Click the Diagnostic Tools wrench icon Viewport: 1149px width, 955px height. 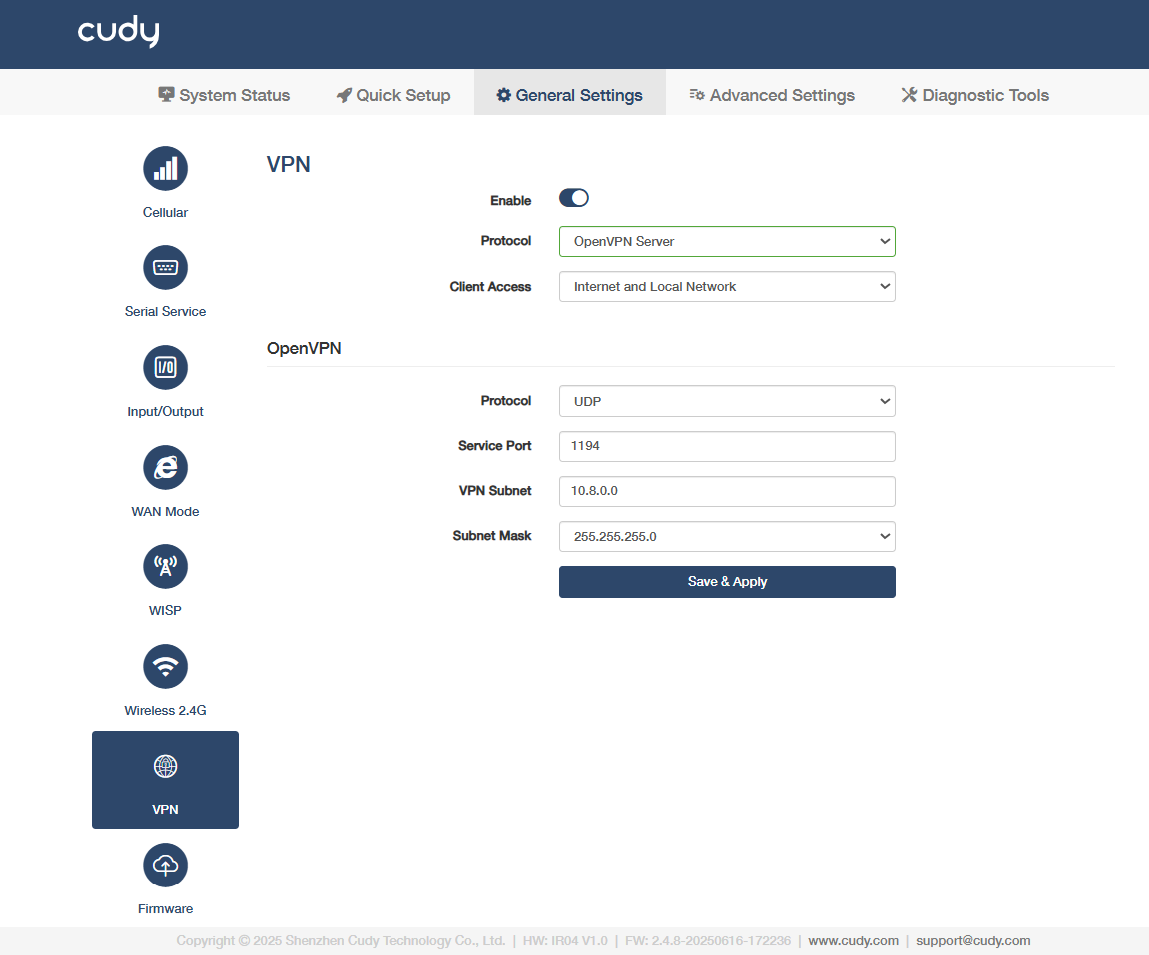[909, 95]
